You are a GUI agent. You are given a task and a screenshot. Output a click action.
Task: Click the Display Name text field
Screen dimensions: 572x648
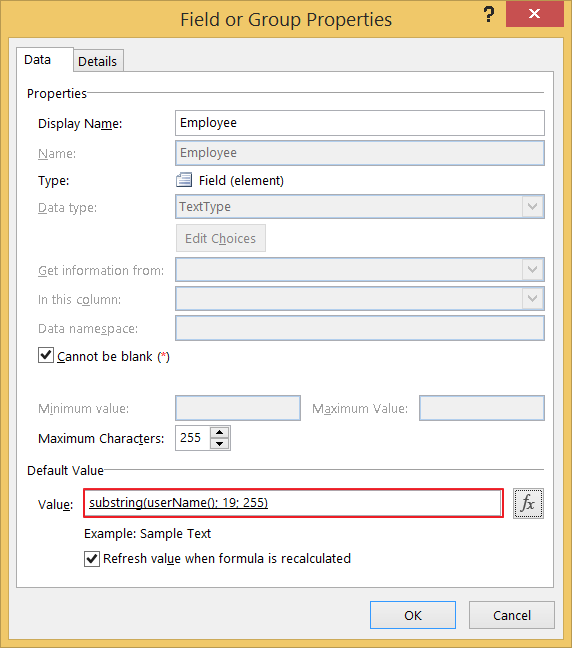360,123
